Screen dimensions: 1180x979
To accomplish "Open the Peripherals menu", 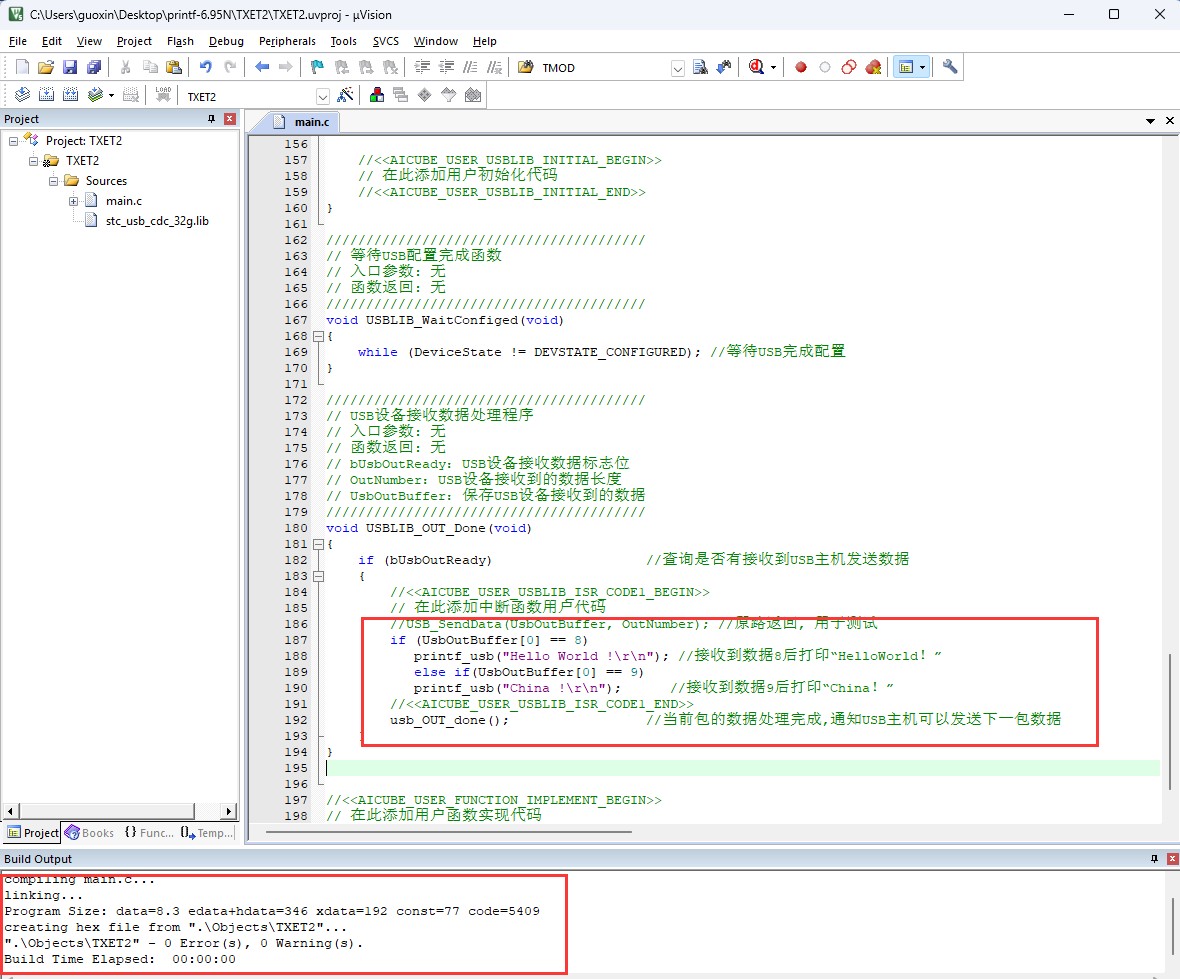I will pos(287,41).
